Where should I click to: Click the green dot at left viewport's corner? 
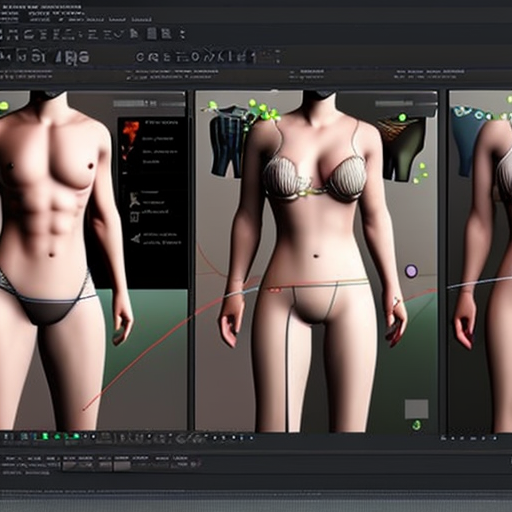[4, 106]
